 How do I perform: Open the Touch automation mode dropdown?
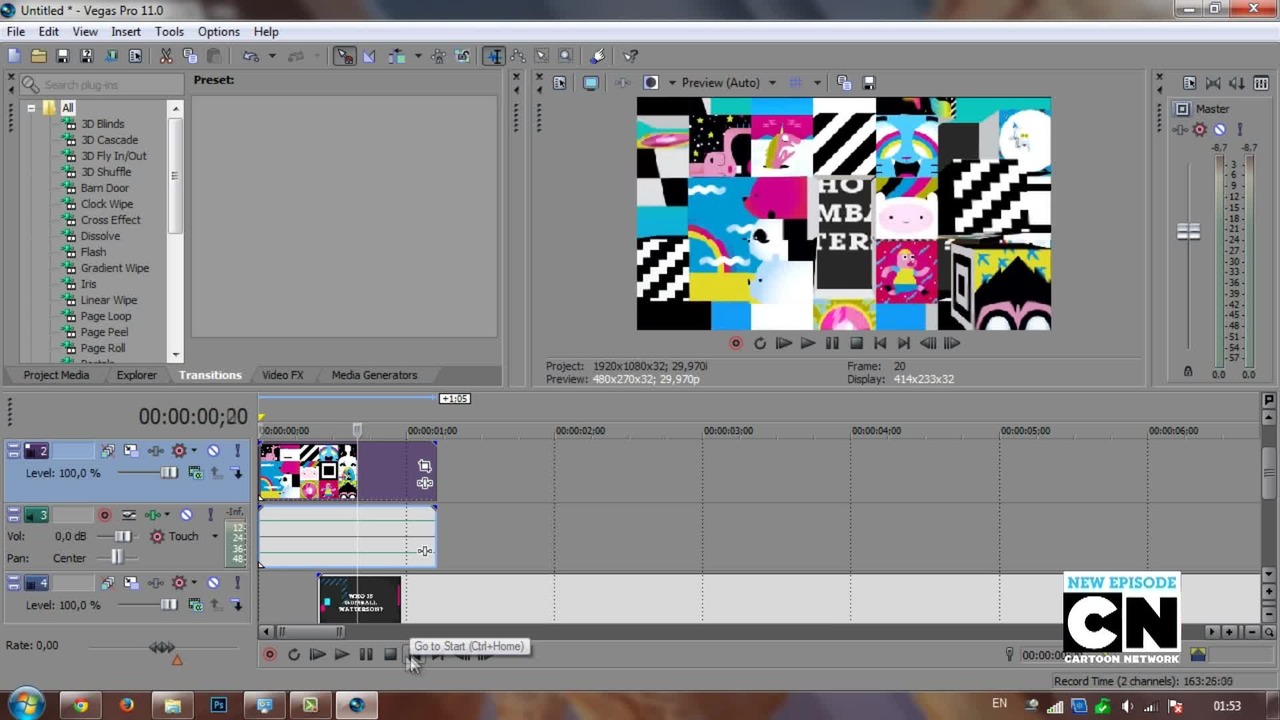coord(214,536)
